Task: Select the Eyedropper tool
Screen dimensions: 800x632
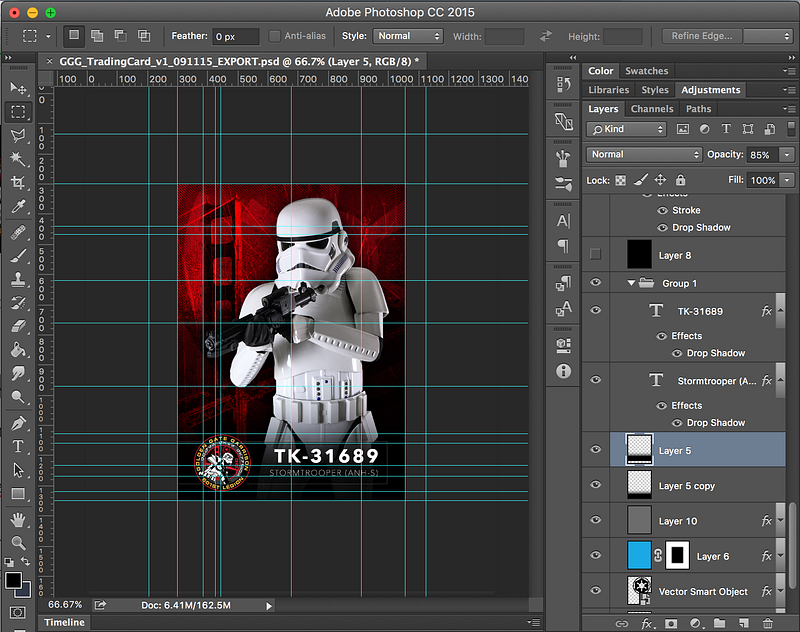Action: tap(18, 206)
